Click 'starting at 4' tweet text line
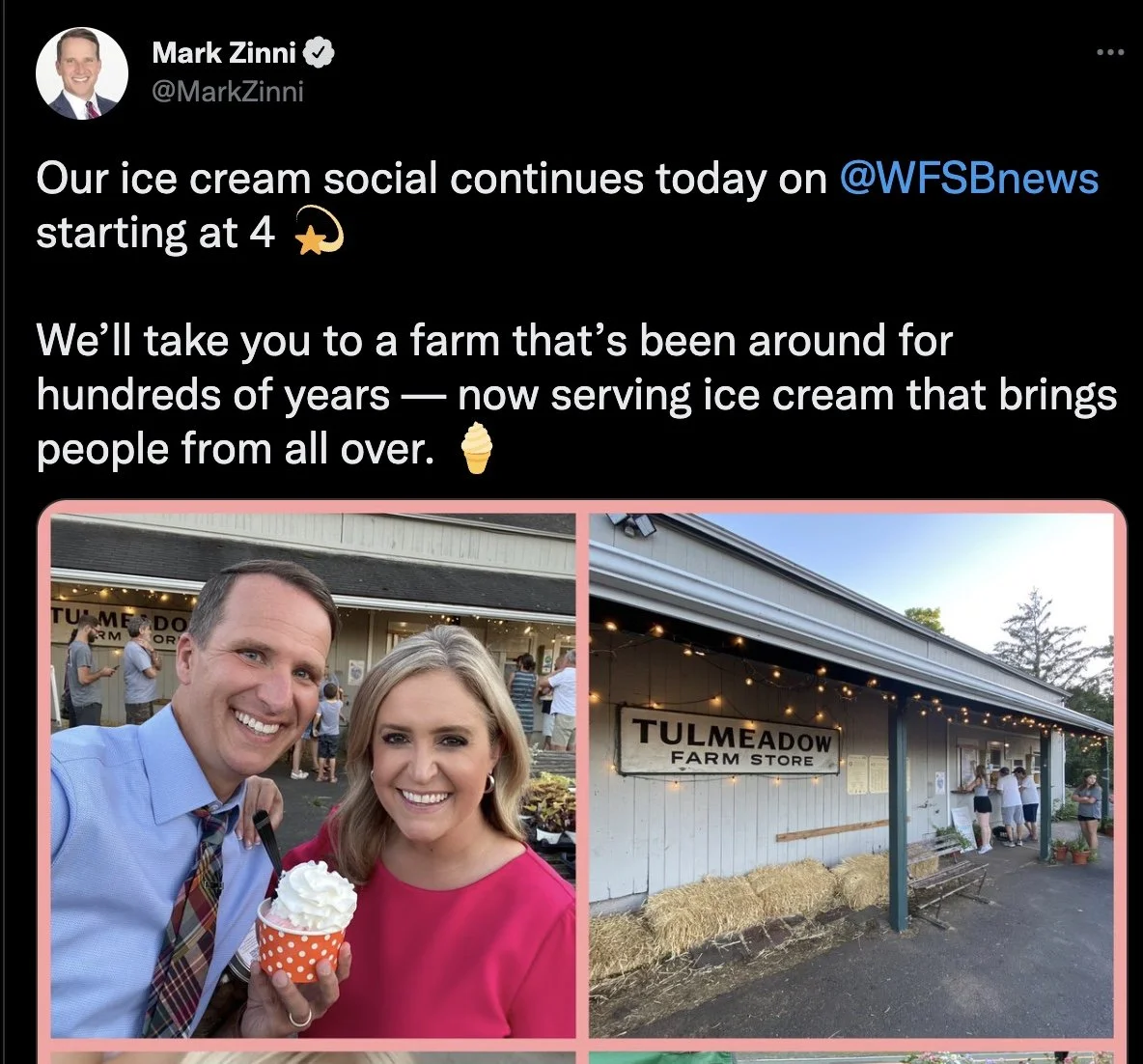Viewport: 1143px width, 1064px height. point(155,234)
